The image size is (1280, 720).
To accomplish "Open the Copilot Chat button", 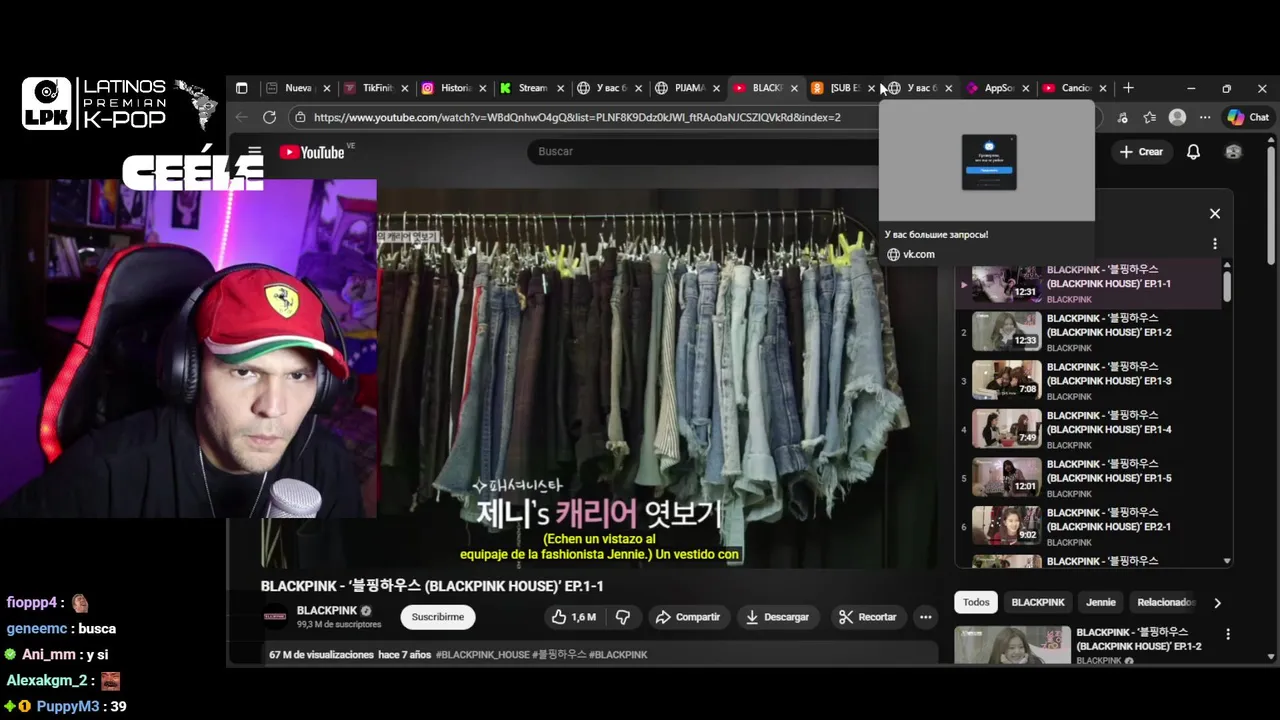I will coord(1248,117).
